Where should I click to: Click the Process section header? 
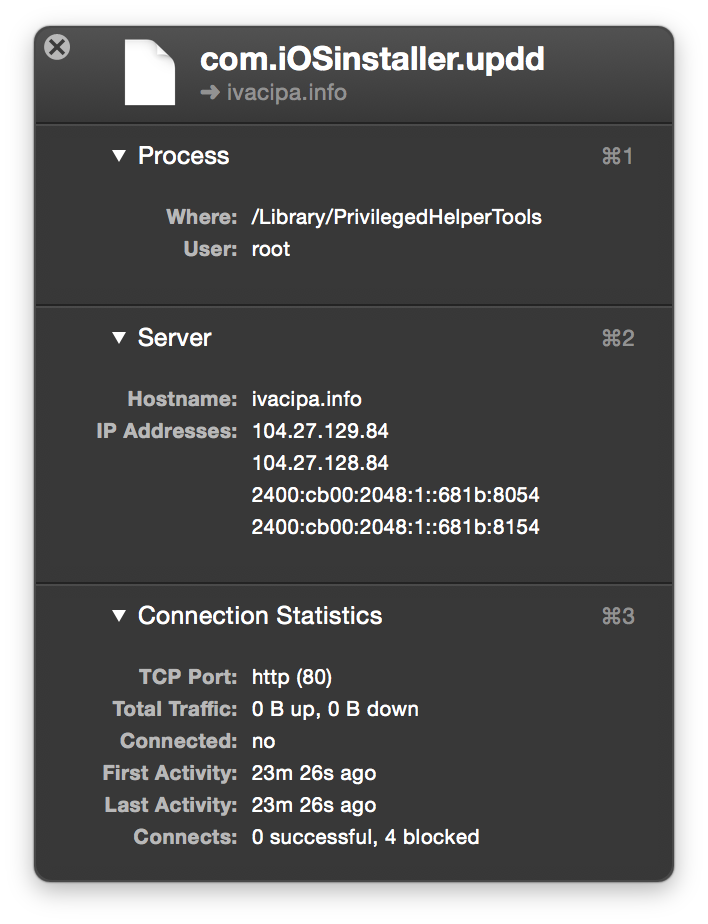[x=183, y=156]
